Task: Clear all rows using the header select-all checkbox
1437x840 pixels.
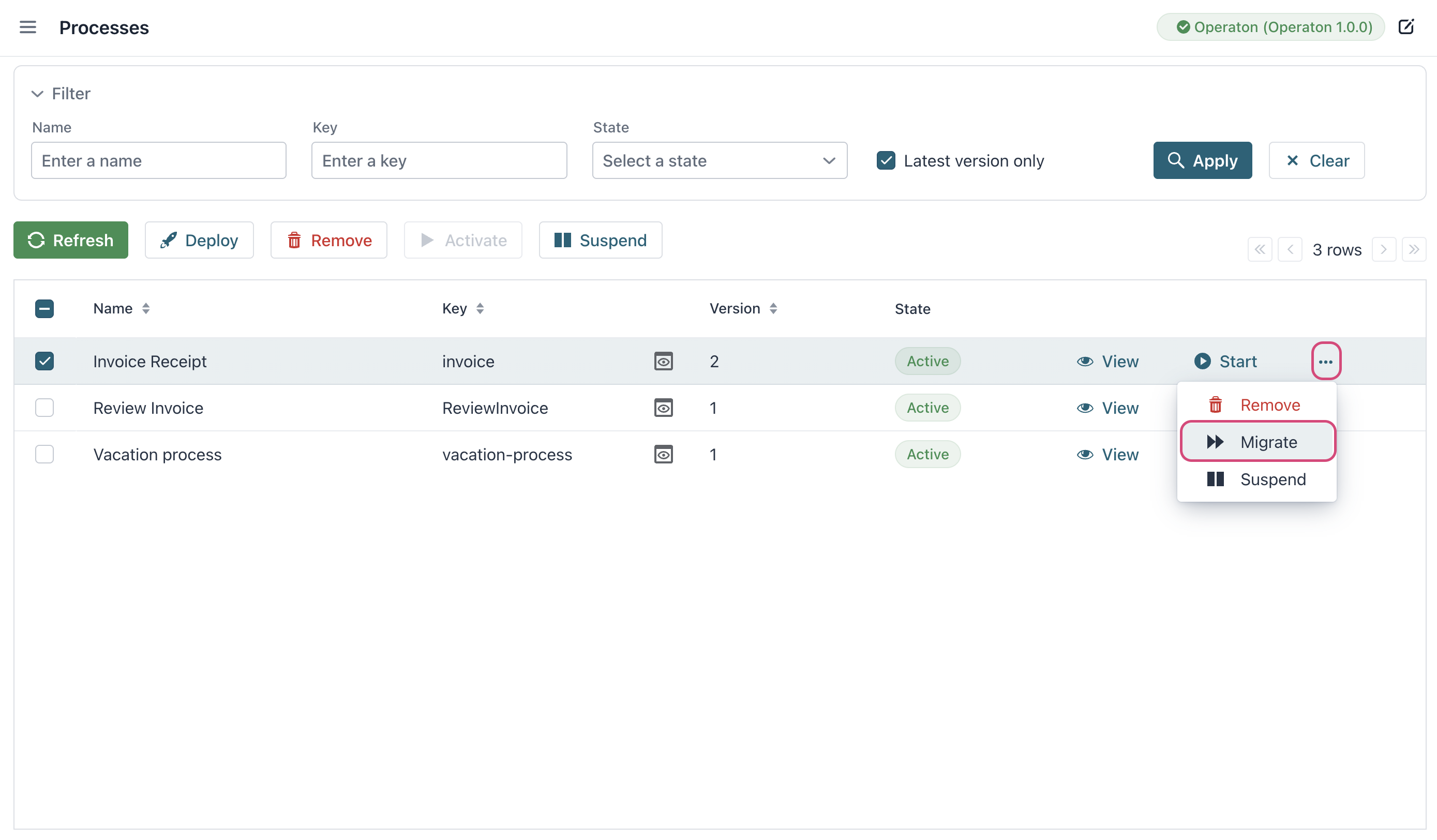Action: pyautogui.click(x=44, y=308)
